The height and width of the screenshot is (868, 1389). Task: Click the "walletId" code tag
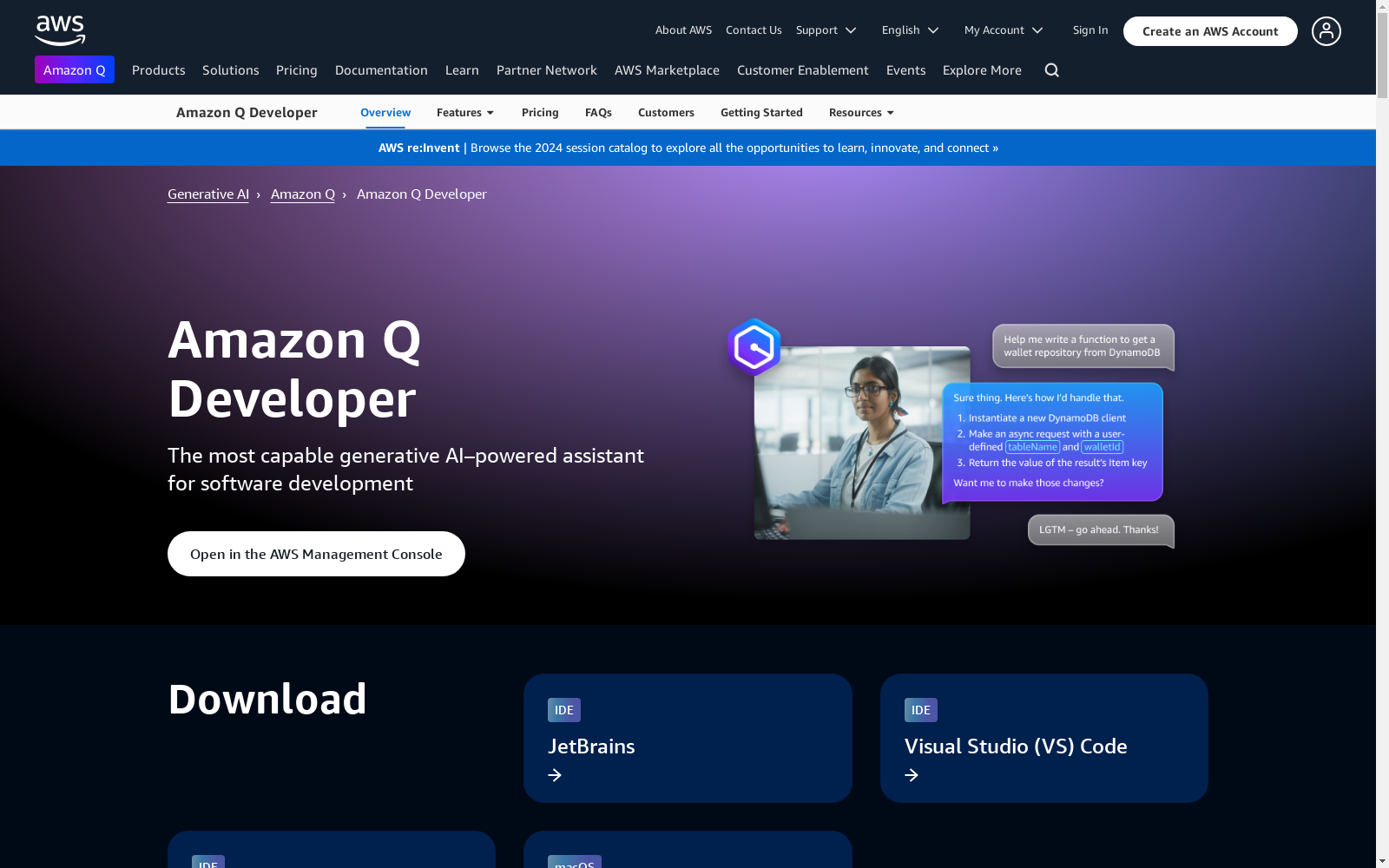coord(1103,447)
